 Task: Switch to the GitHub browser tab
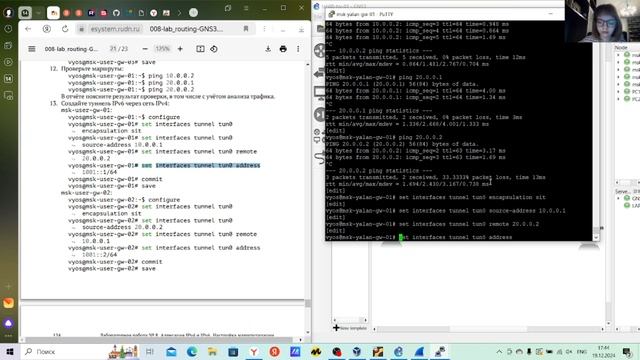coord(116,13)
